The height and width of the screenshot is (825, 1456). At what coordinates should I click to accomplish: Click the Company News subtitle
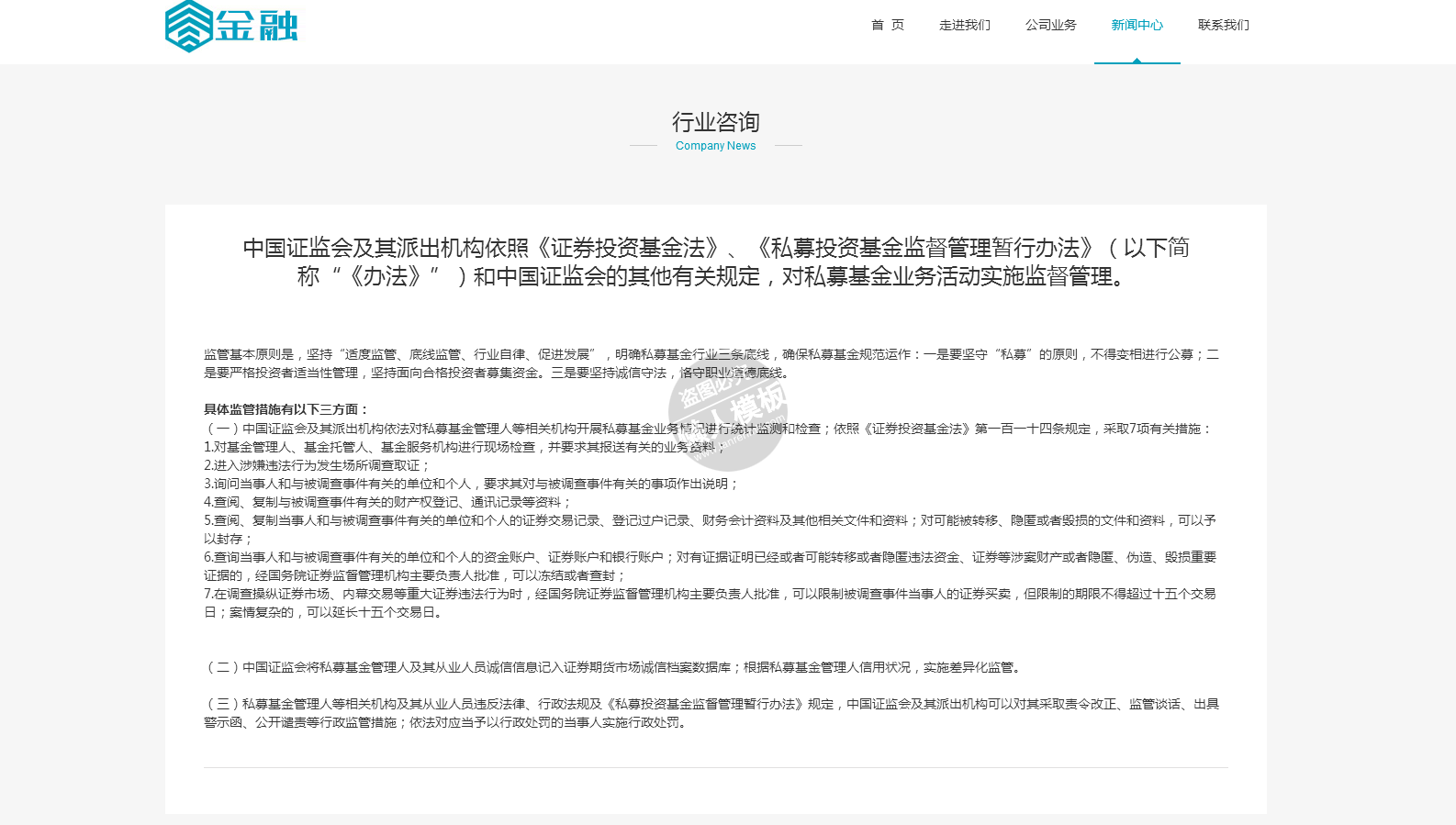pos(715,146)
